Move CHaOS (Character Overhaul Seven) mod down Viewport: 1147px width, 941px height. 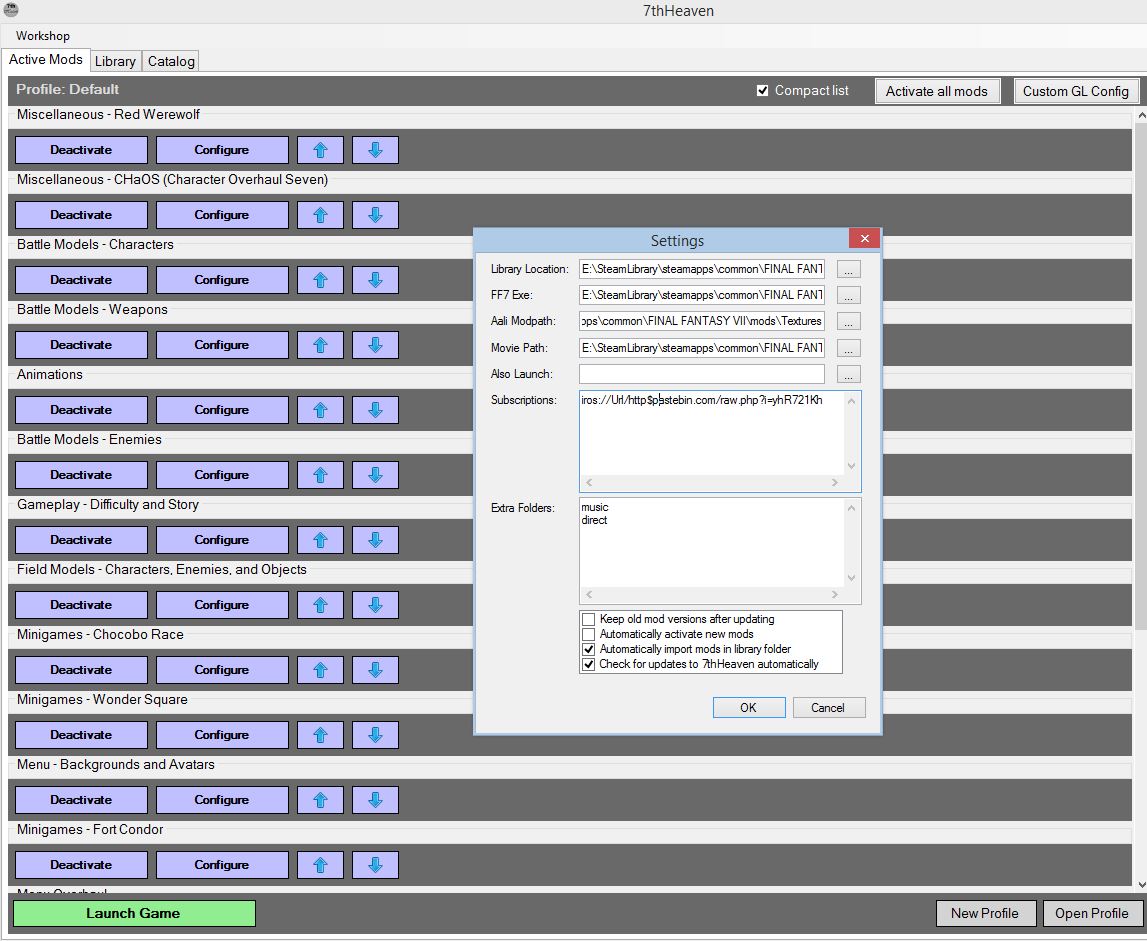375,215
